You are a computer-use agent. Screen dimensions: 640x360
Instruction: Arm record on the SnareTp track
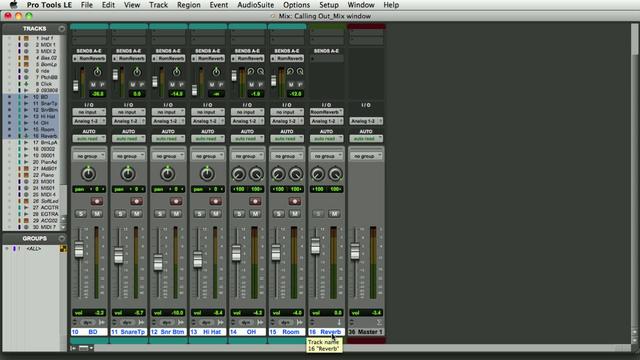pyautogui.click(x=136, y=201)
